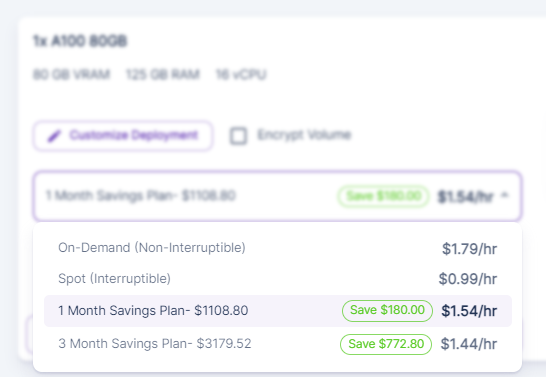Select On-Demand (Non-Interruptible) pricing option

(278, 248)
